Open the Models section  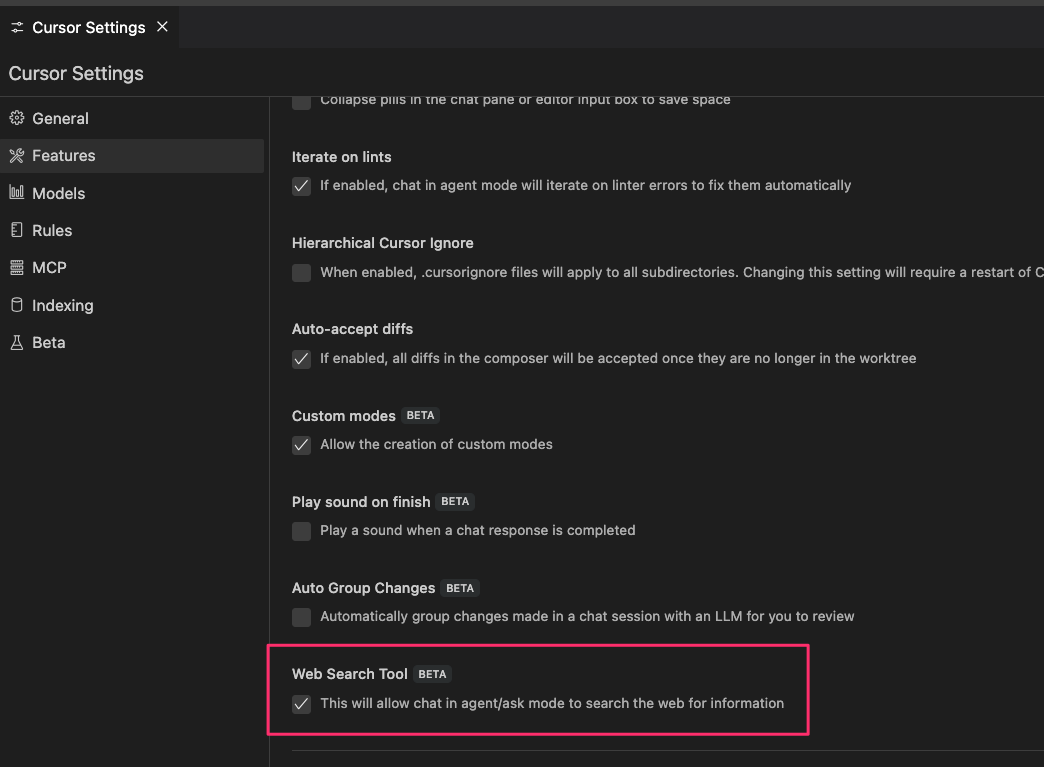(x=132, y=193)
